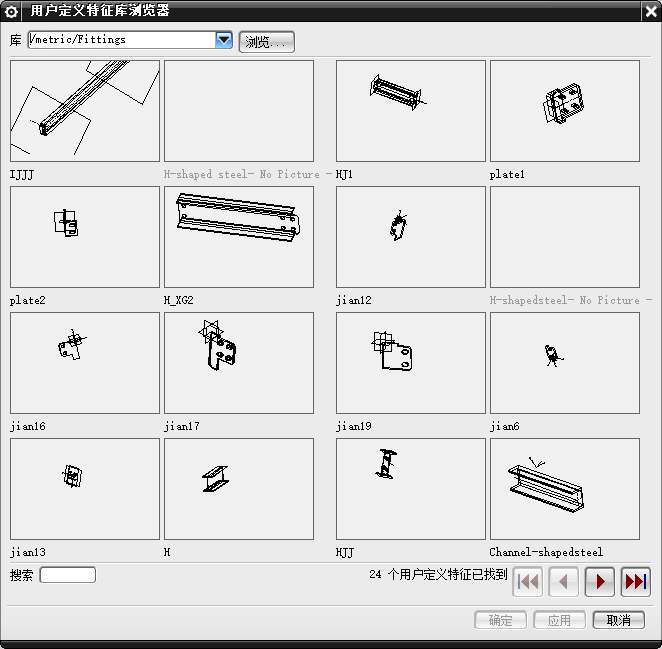Click the IJJJ label text
Screen dimensions: 662x649
pyautogui.click(x=22, y=174)
